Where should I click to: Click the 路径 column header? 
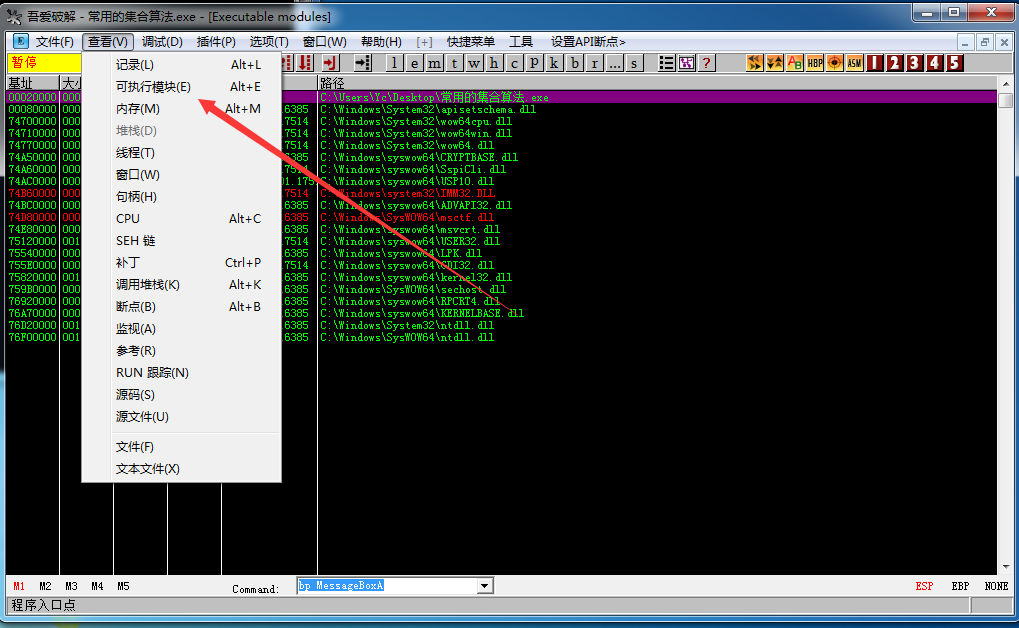coord(332,82)
